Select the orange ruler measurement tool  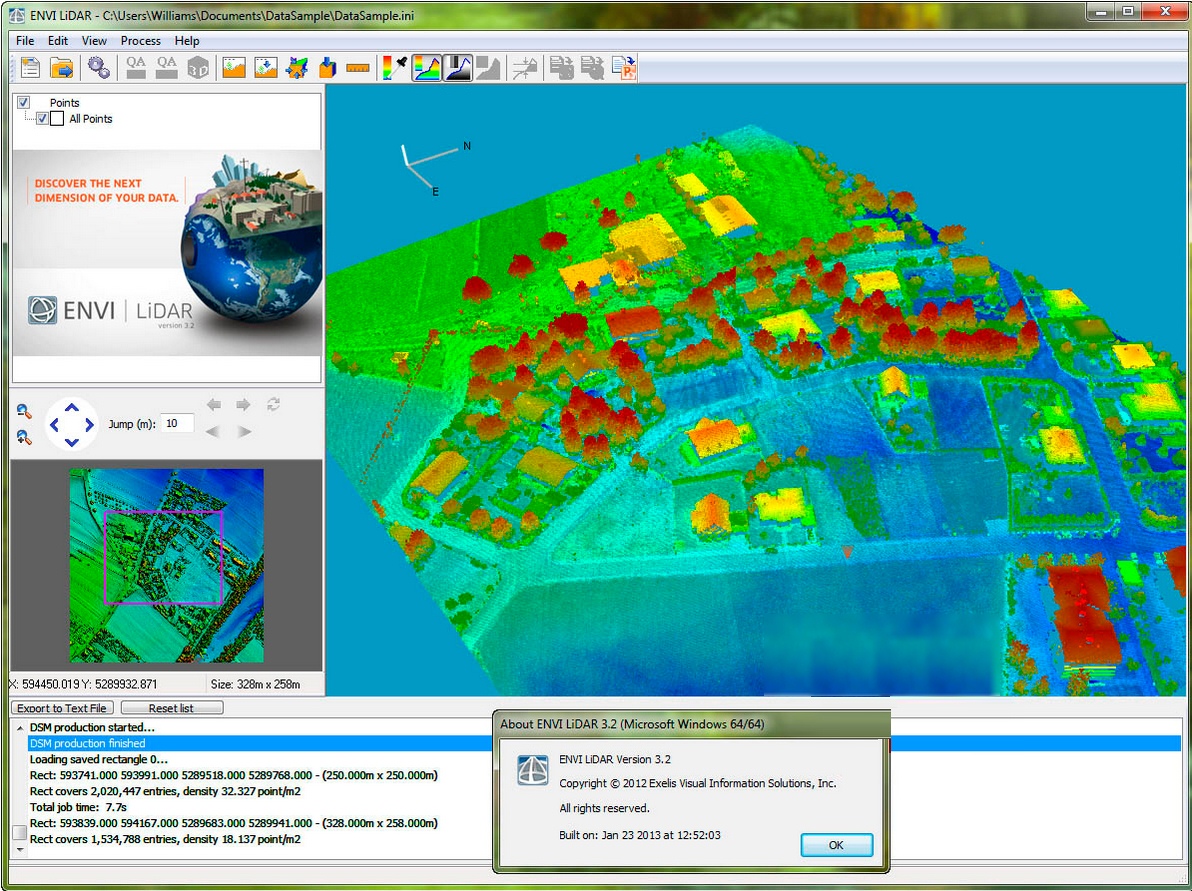coord(357,68)
